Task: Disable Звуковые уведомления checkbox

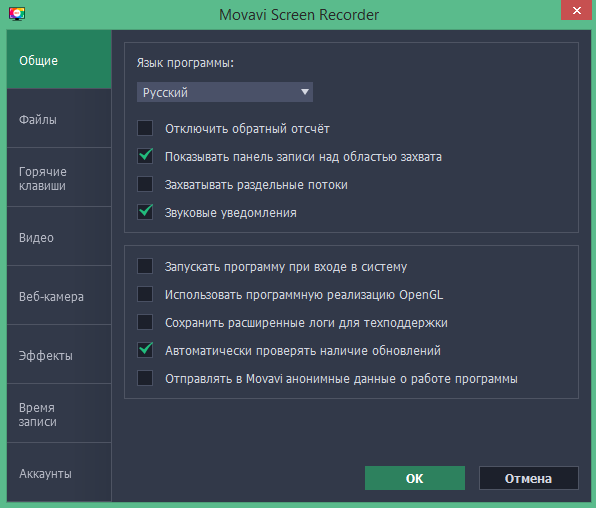Action: (145, 212)
